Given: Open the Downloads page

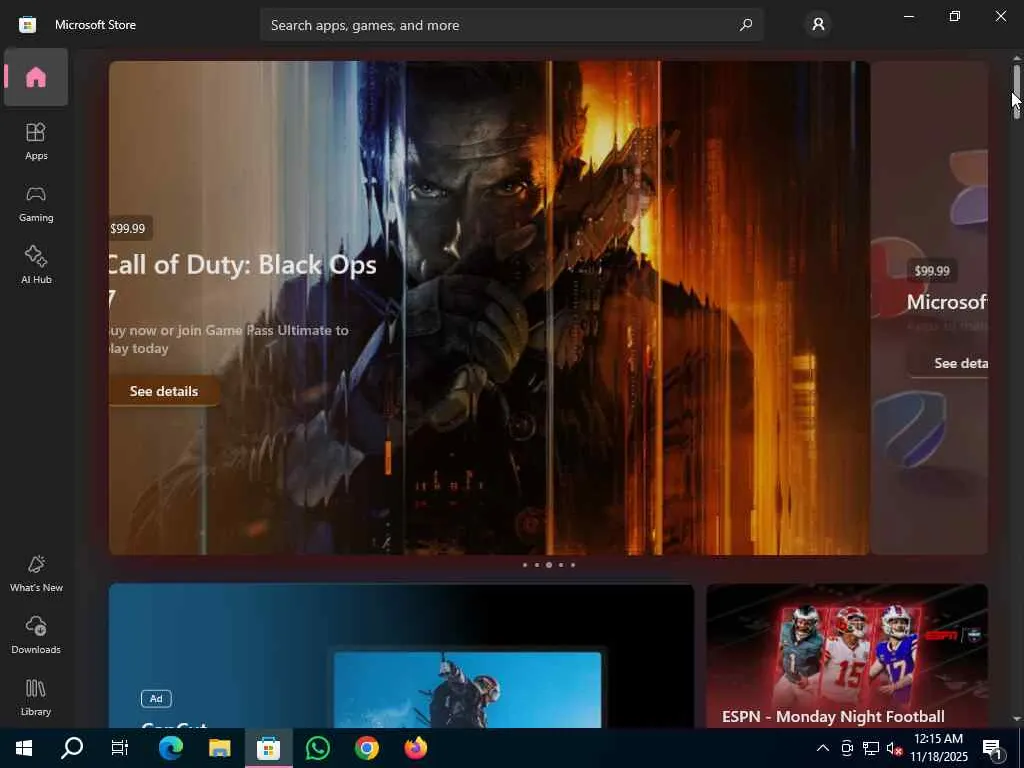Looking at the screenshot, I should 36,635.
